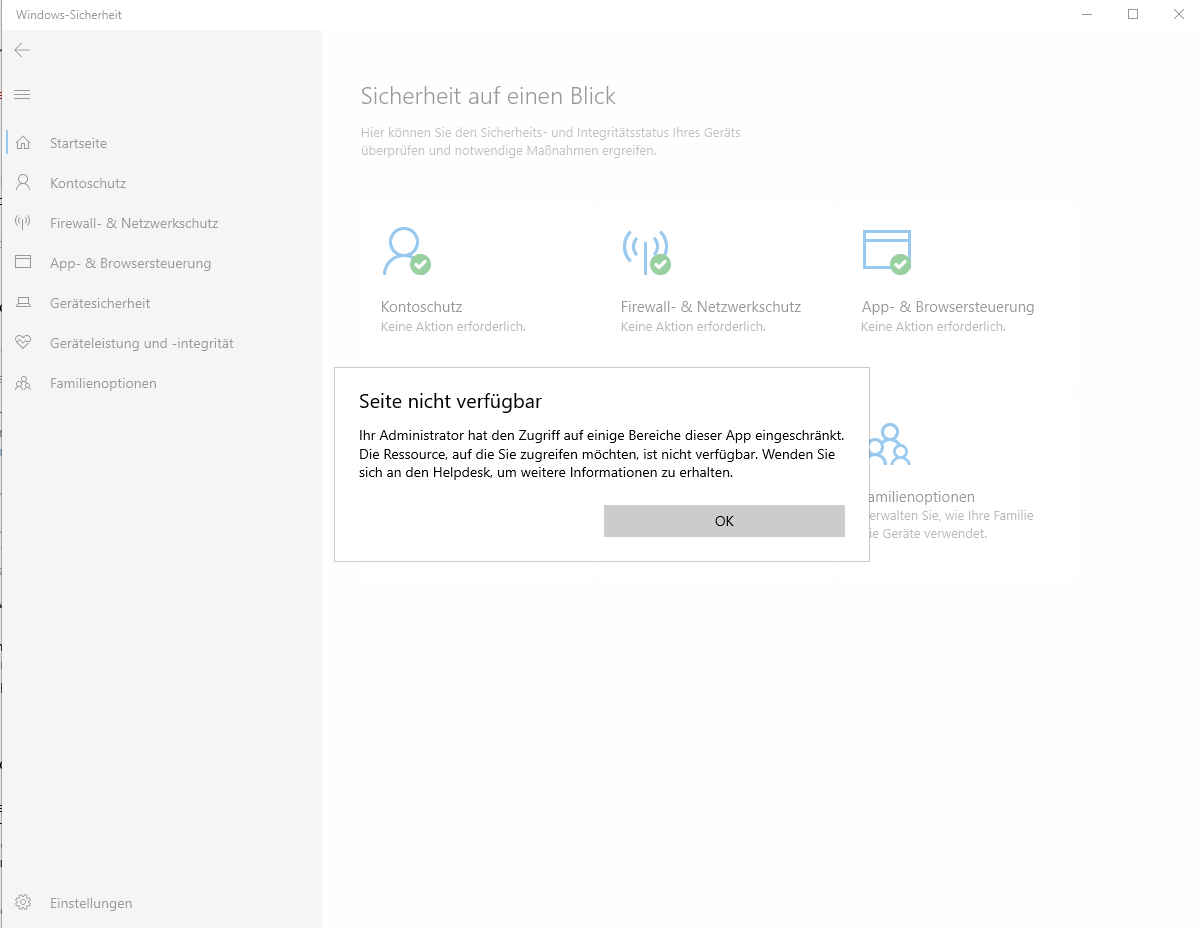This screenshot has height=928, width=1199.
Task: Open the Kontoschutz tile title
Action: coord(421,307)
